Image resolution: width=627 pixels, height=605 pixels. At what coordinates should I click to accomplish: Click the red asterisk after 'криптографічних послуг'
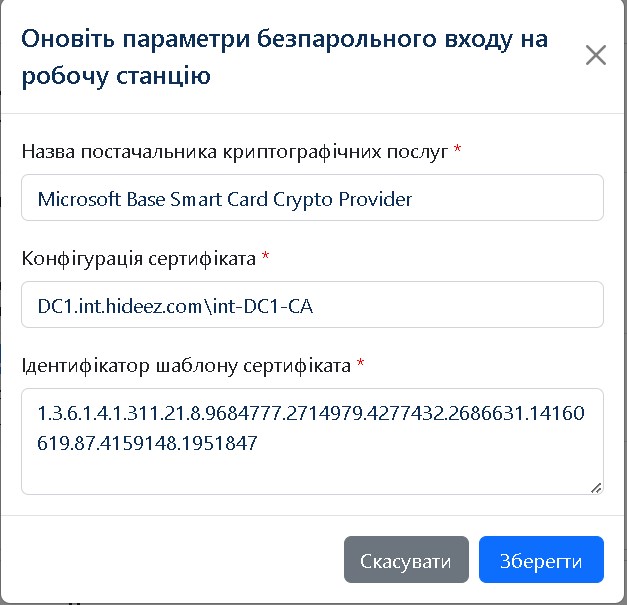click(458, 151)
